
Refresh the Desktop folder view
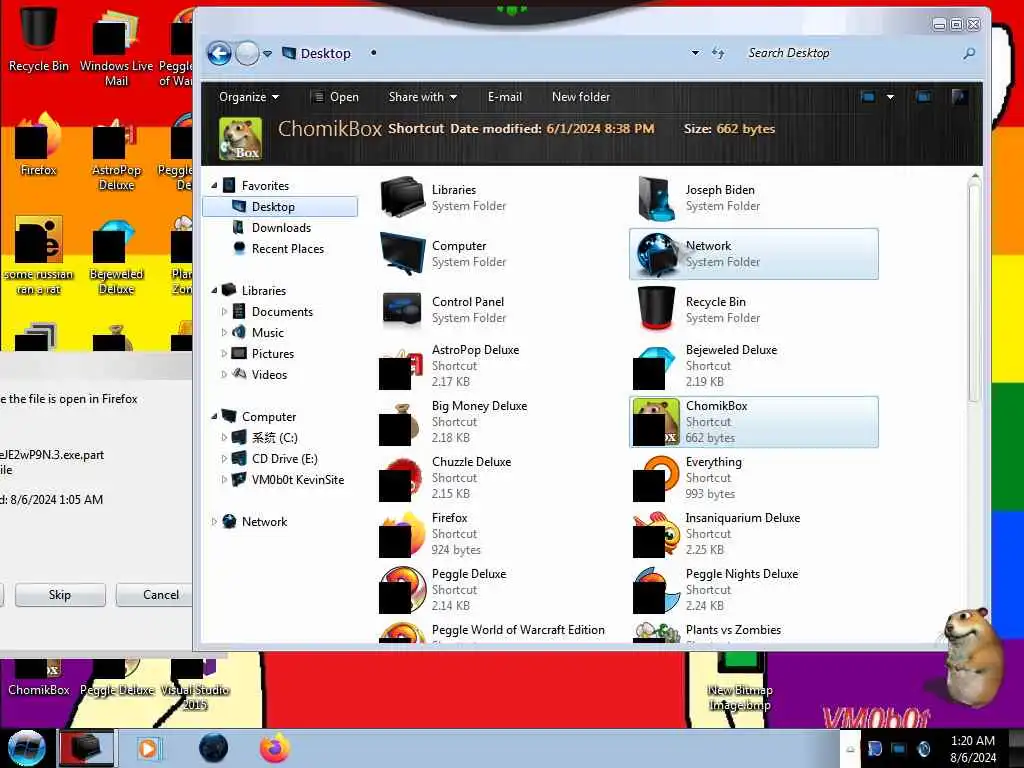[718, 53]
